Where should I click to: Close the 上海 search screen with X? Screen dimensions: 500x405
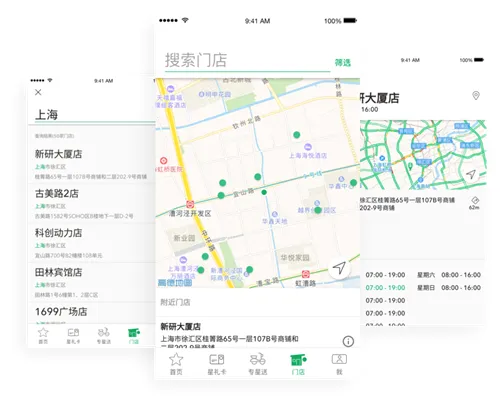[38, 92]
